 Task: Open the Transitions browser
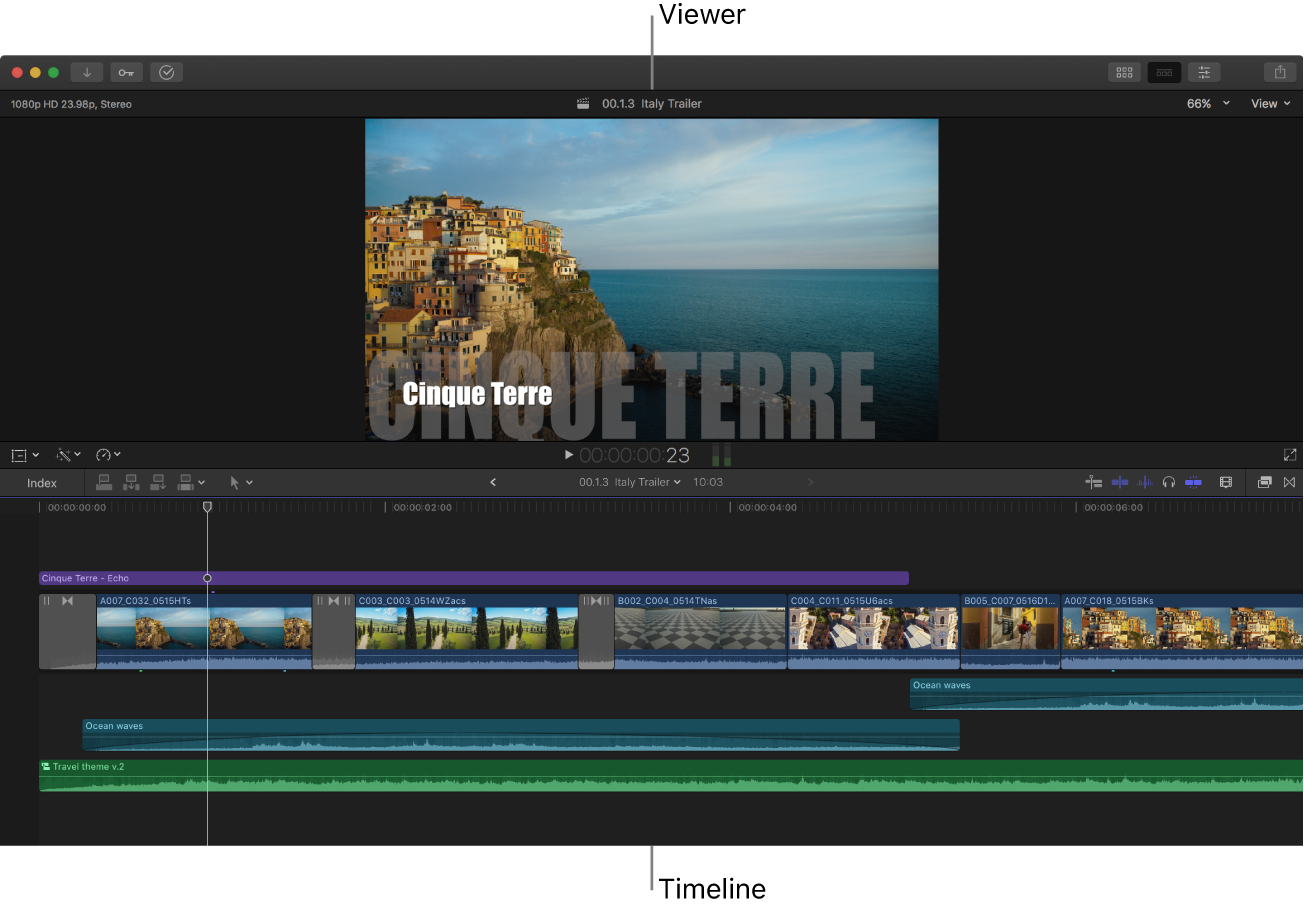[1290, 482]
